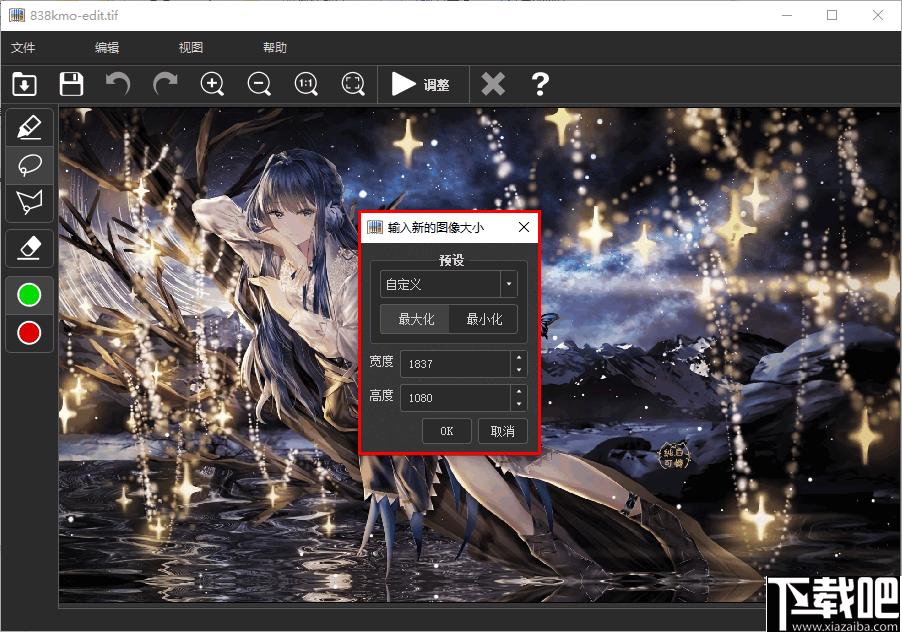
Task: Open help with question mark icon
Action: coord(540,85)
